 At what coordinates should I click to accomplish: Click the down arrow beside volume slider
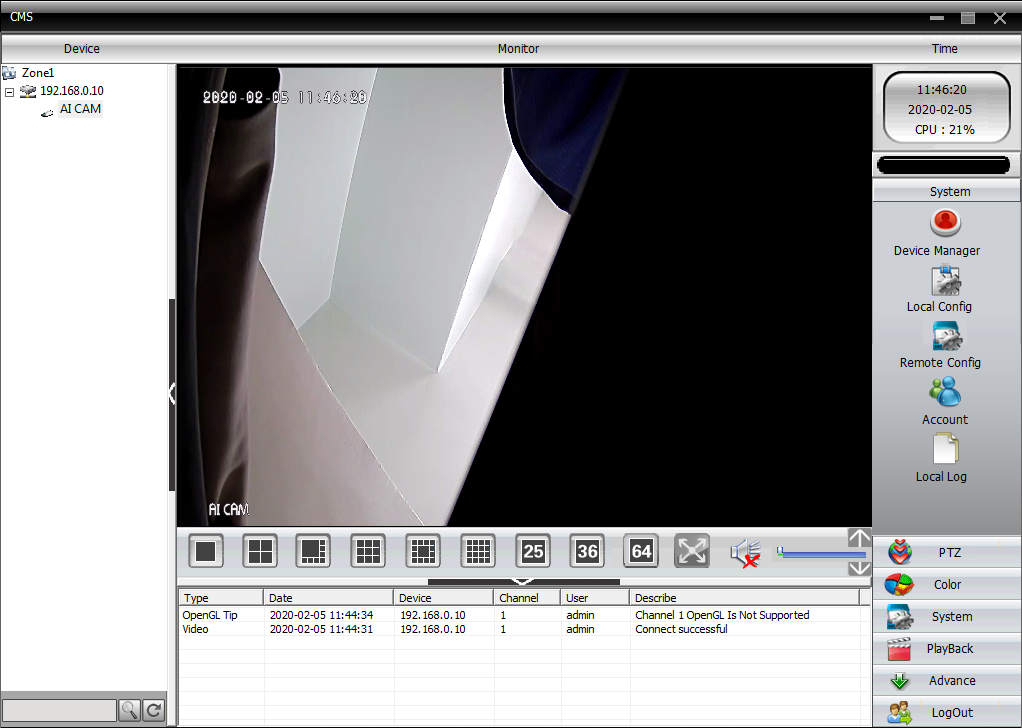click(x=859, y=568)
